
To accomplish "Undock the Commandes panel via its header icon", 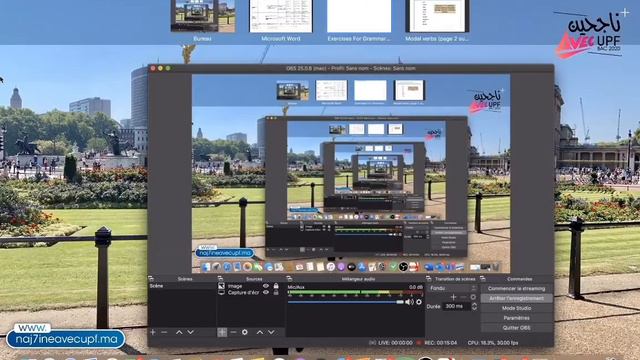I will [x=483, y=279].
